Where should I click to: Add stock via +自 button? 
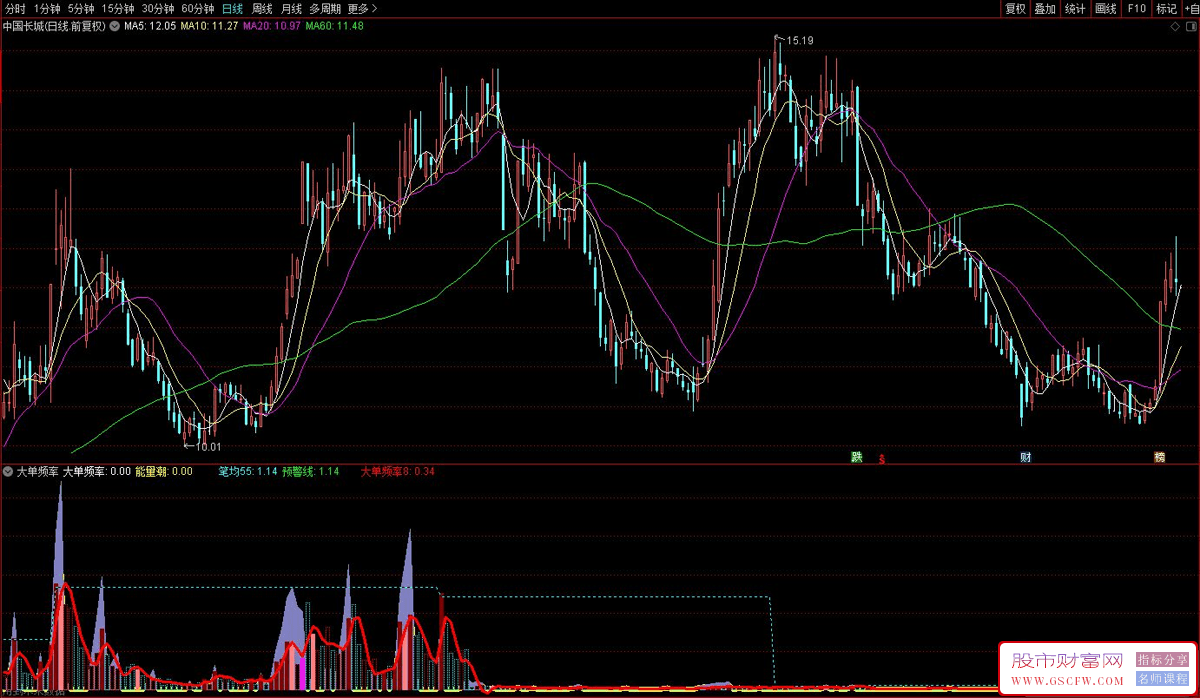pyautogui.click(x=1190, y=8)
